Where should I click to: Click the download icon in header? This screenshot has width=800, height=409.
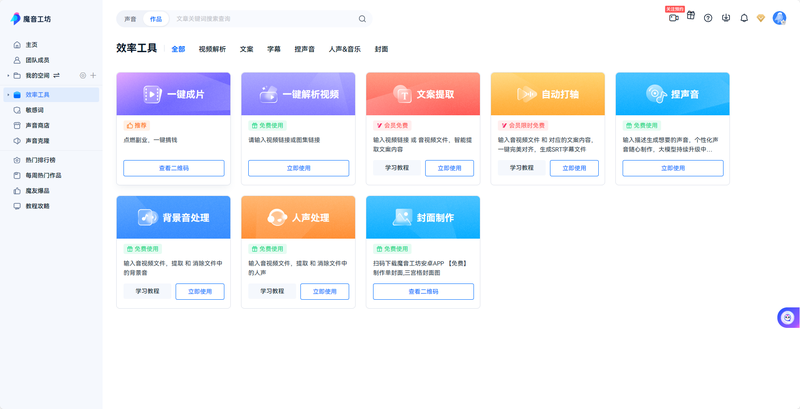coord(726,18)
